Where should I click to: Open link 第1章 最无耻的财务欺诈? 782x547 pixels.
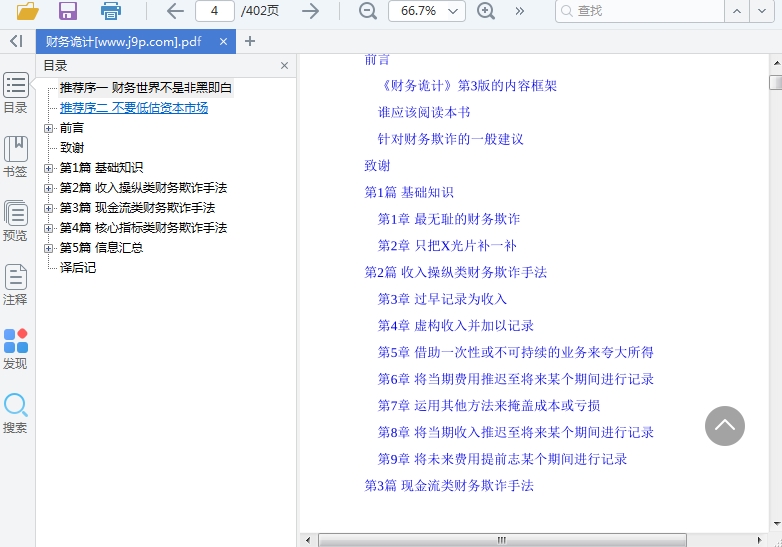[x=449, y=219]
